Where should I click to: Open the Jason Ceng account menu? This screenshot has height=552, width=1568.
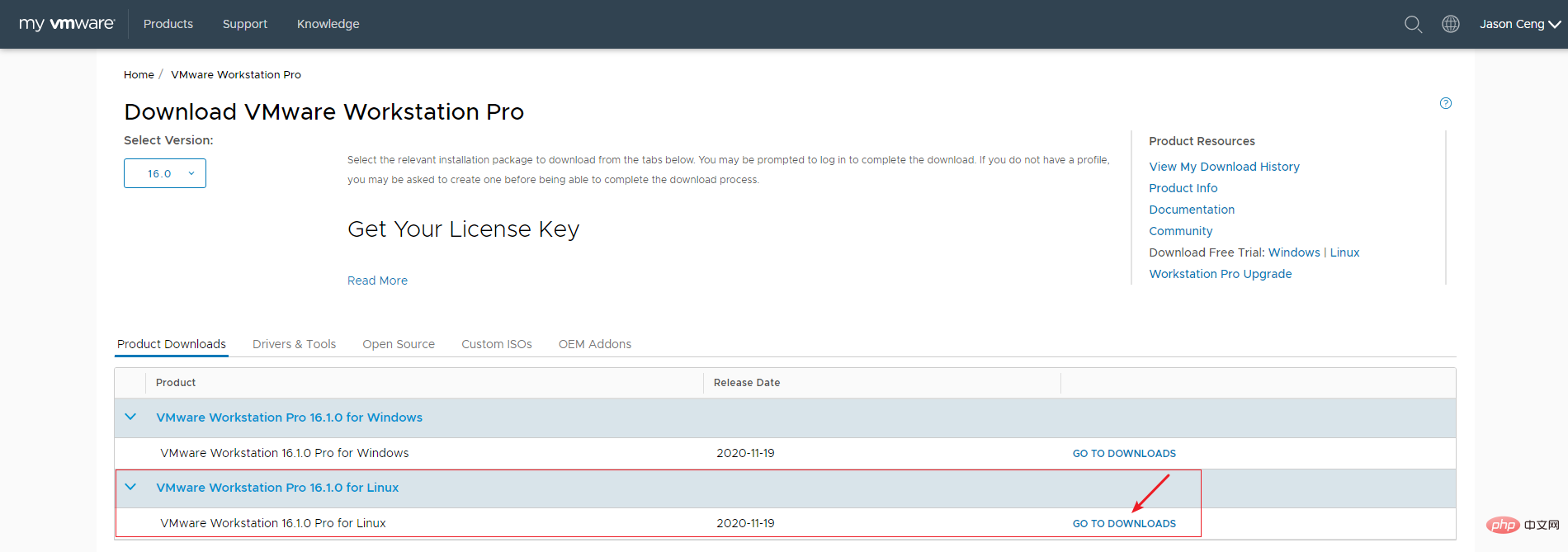(1519, 24)
